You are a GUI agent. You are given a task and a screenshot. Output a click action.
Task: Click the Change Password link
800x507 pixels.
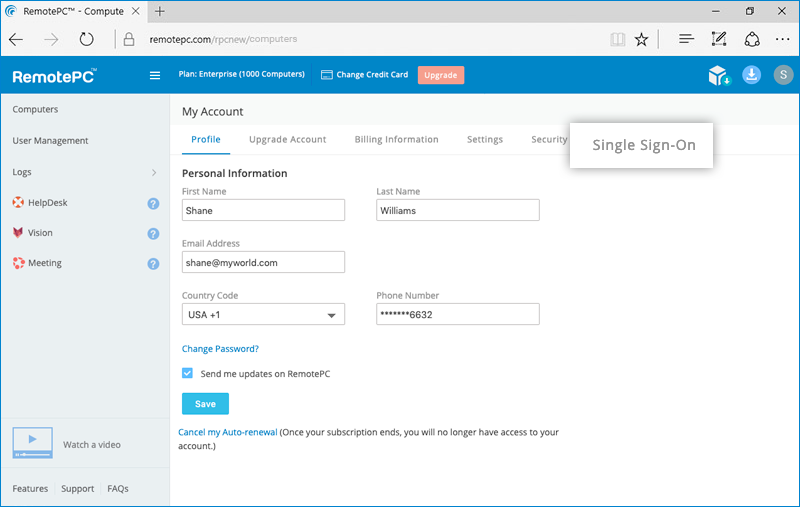tap(220, 349)
